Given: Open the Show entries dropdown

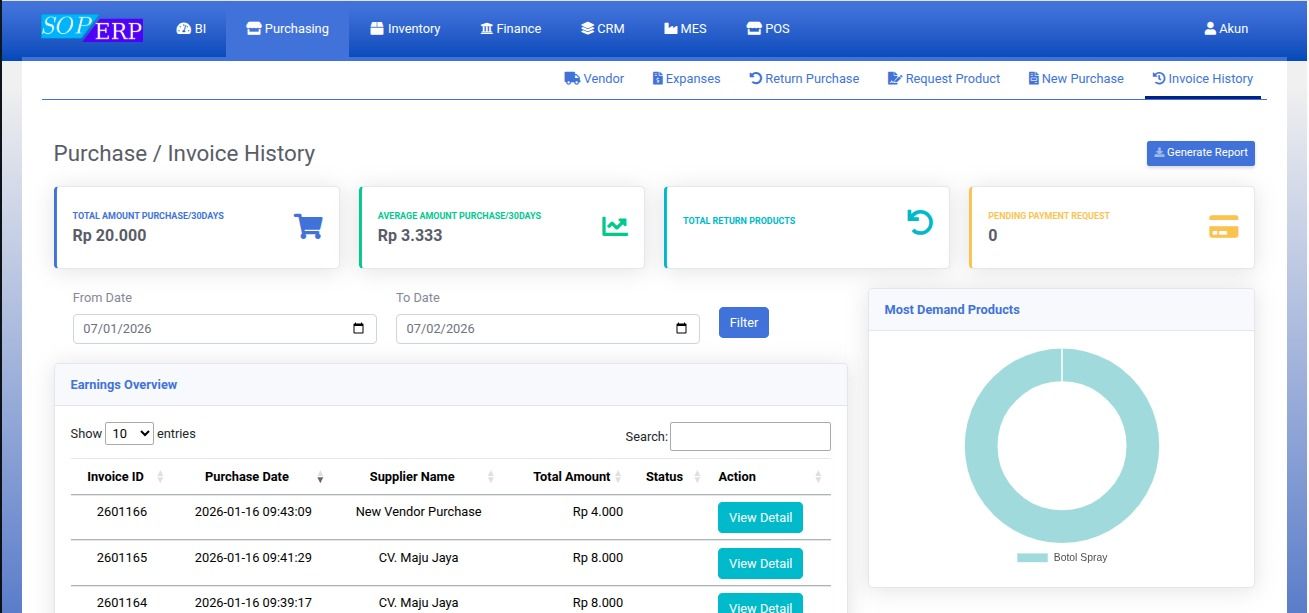Looking at the screenshot, I should tap(130, 433).
